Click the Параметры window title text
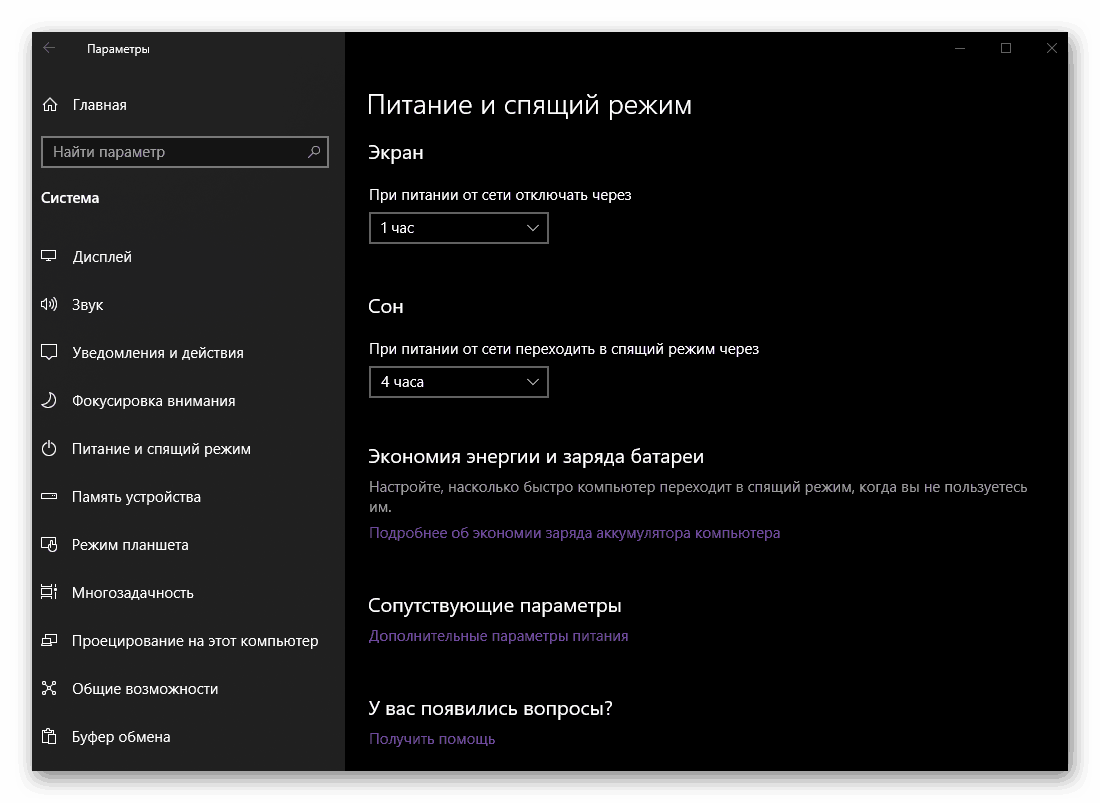Screen dimensions: 1100x803 click(119, 49)
